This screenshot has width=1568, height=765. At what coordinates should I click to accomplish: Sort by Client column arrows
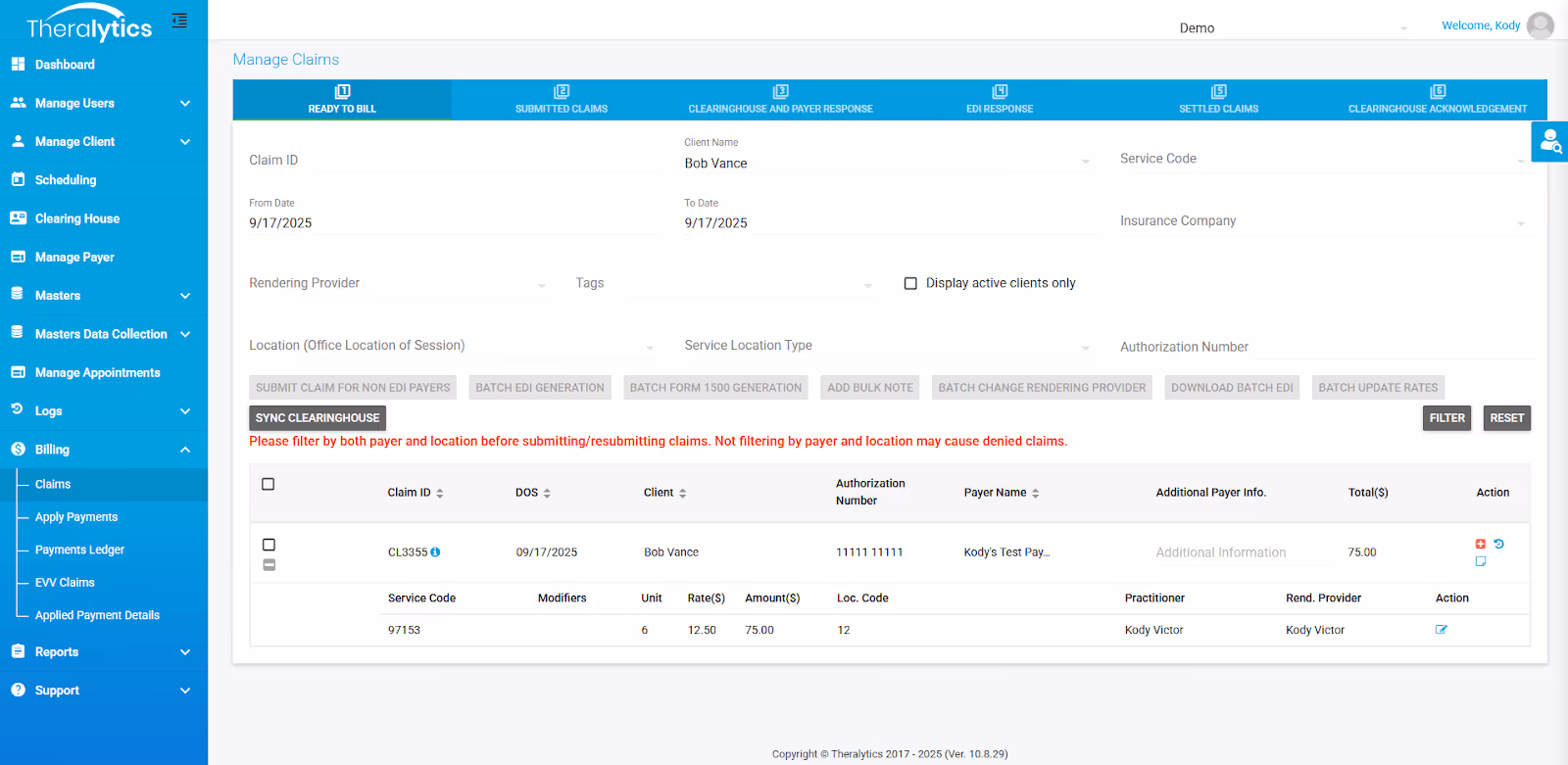click(682, 493)
